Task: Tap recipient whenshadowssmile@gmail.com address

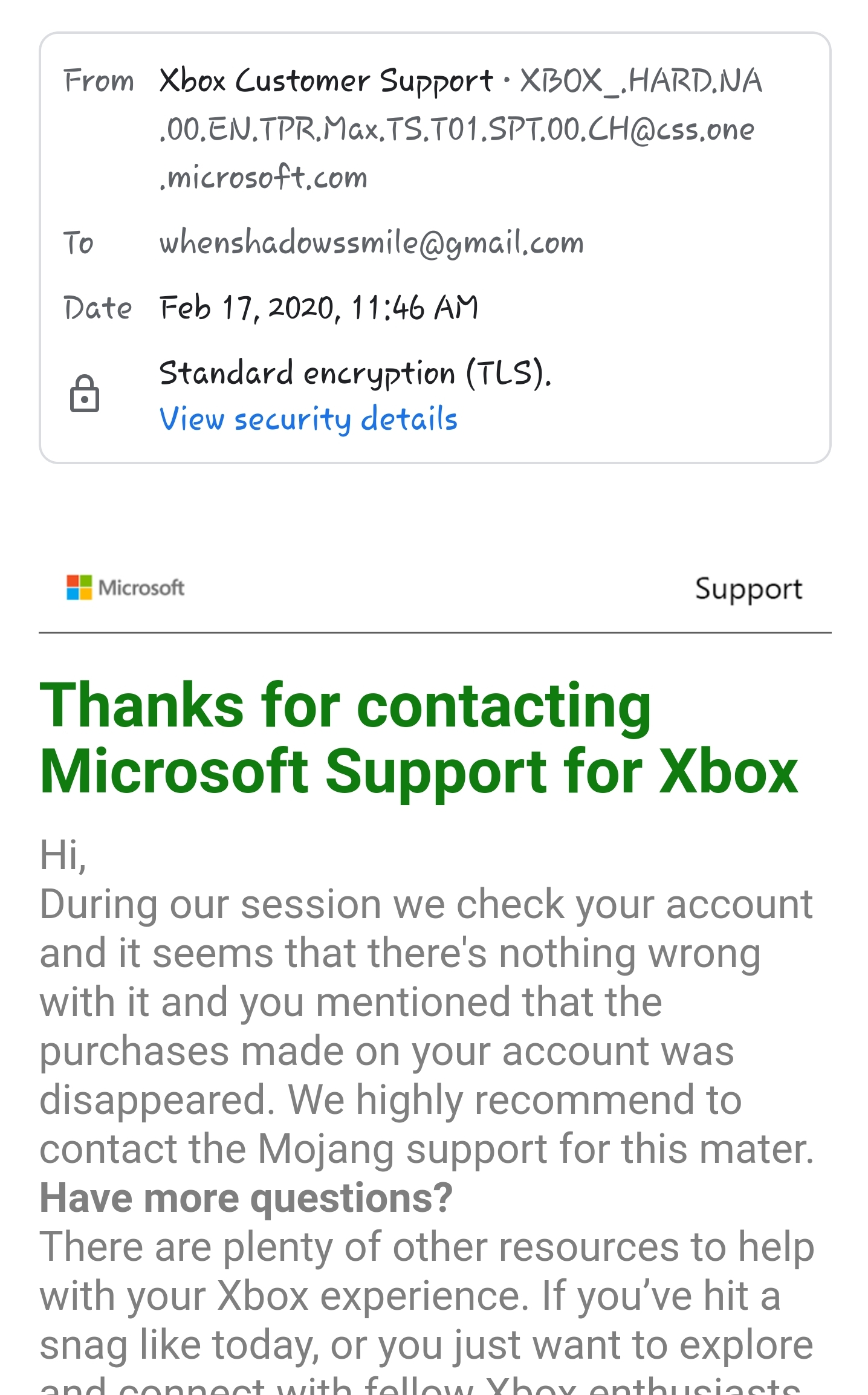Action: coord(371,243)
